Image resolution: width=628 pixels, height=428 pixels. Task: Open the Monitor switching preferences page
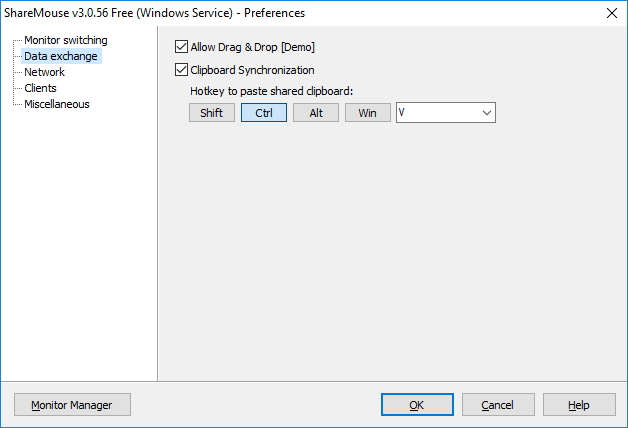pyautogui.click(x=66, y=40)
